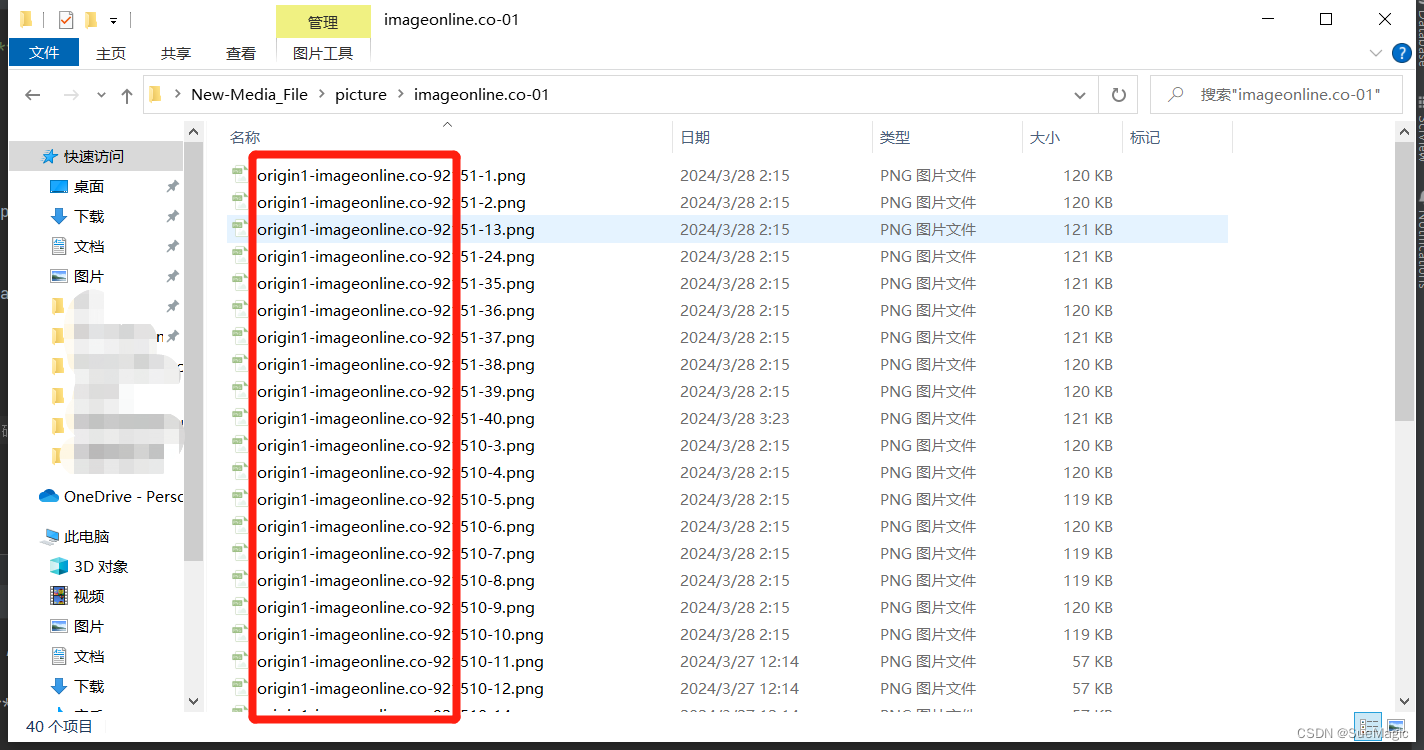Select 此电脑 in navigation pane

pyautogui.click(x=87, y=537)
